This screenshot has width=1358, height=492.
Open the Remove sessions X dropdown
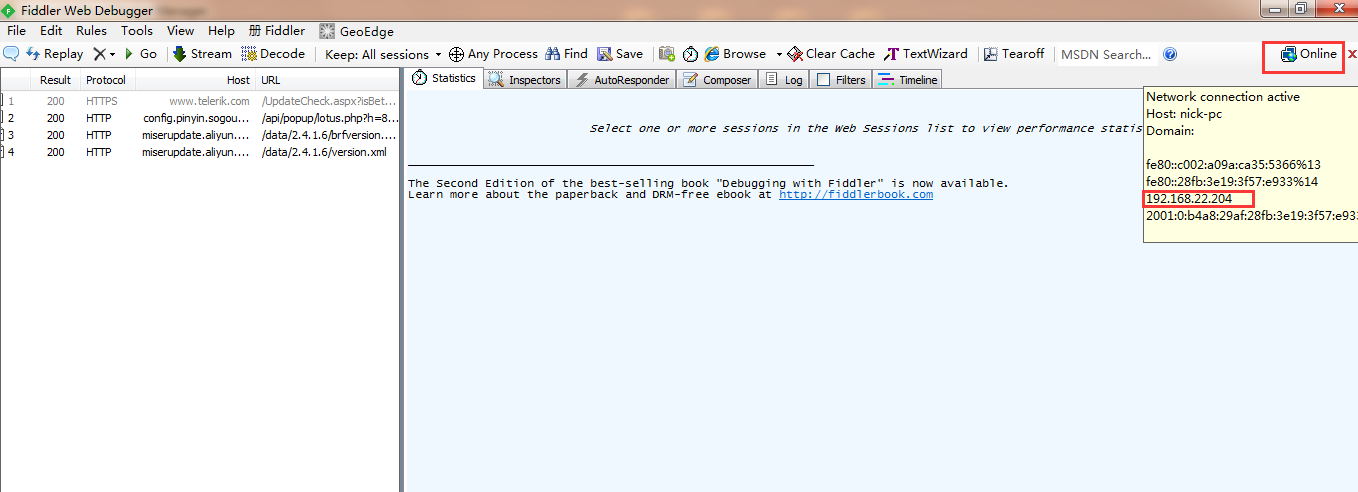[x=104, y=54]
